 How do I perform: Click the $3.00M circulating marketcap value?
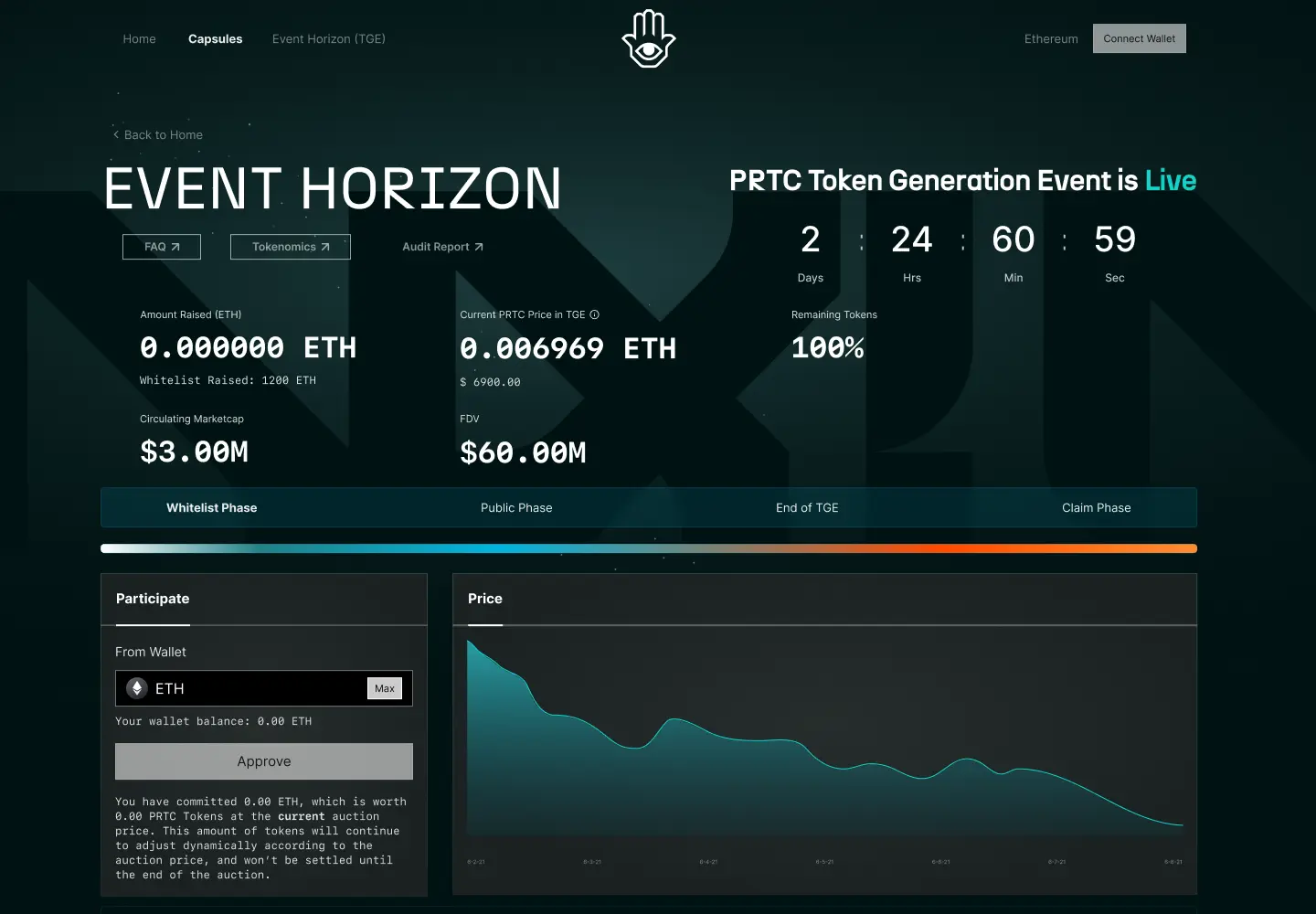pos(194,452)
